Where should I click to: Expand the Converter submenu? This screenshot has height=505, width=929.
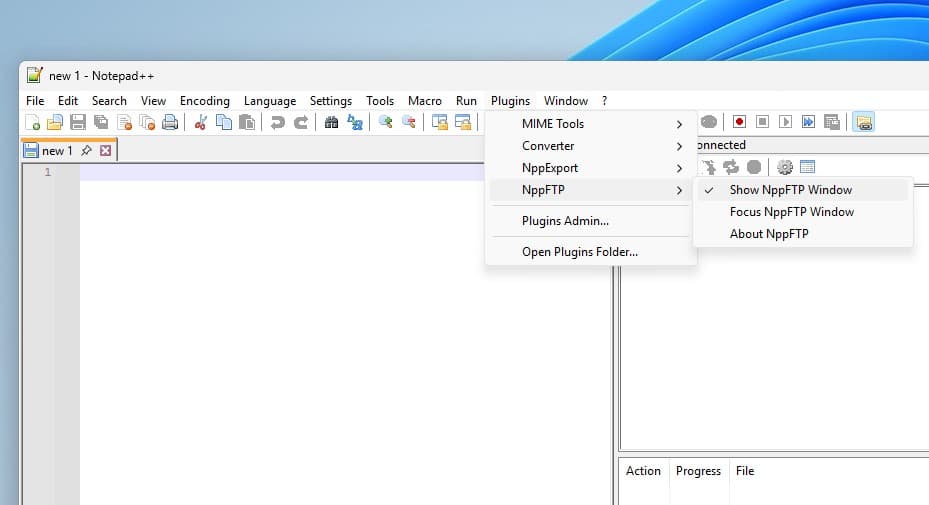click(590, 146)
